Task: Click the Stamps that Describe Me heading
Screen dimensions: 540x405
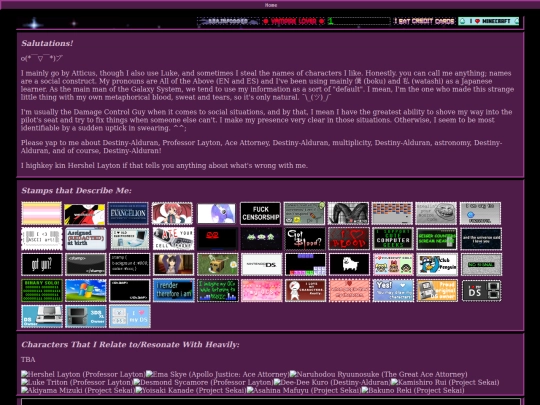Action: pyautogui.click(x=76, y=190)
